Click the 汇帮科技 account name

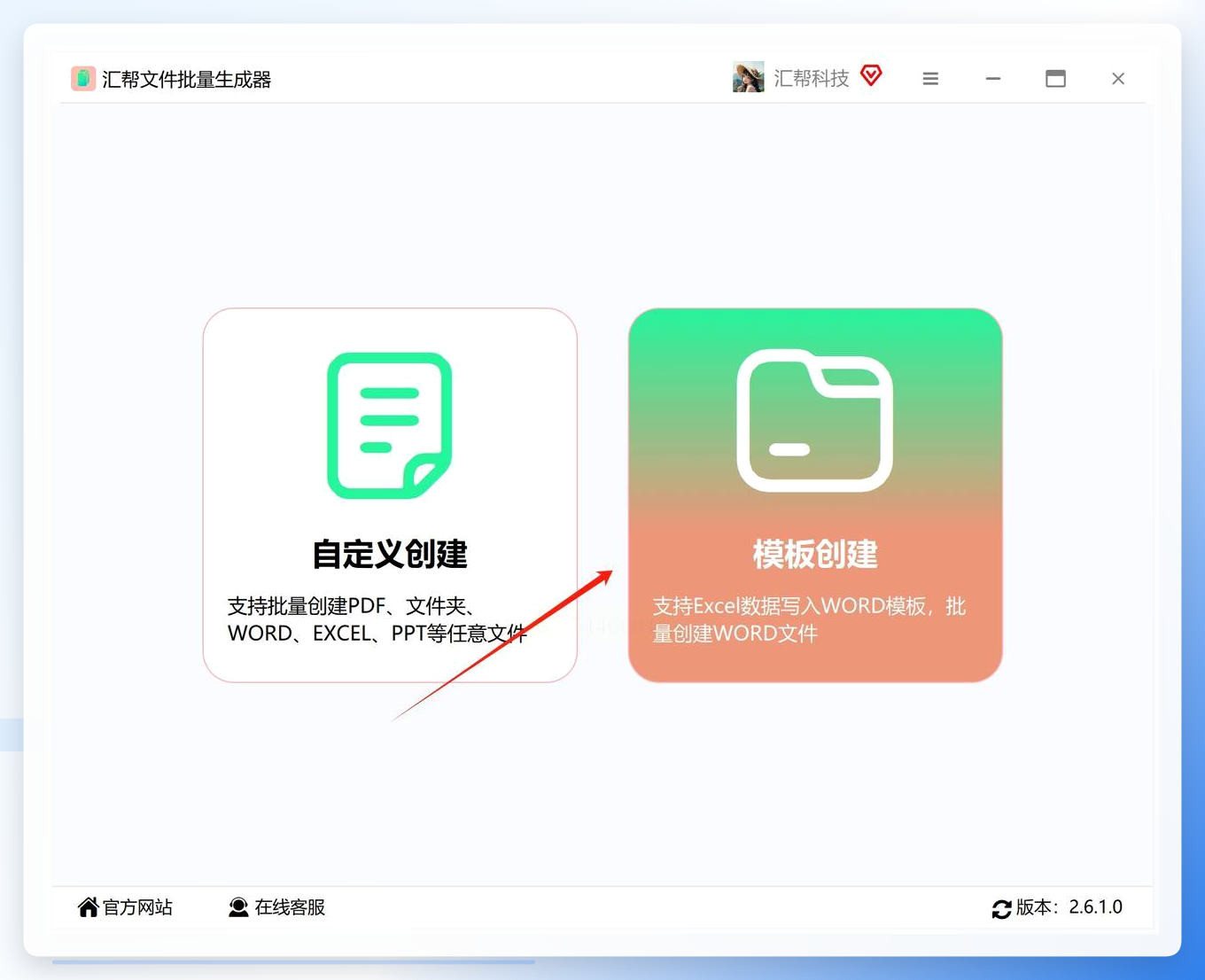[x=812, y=78]
